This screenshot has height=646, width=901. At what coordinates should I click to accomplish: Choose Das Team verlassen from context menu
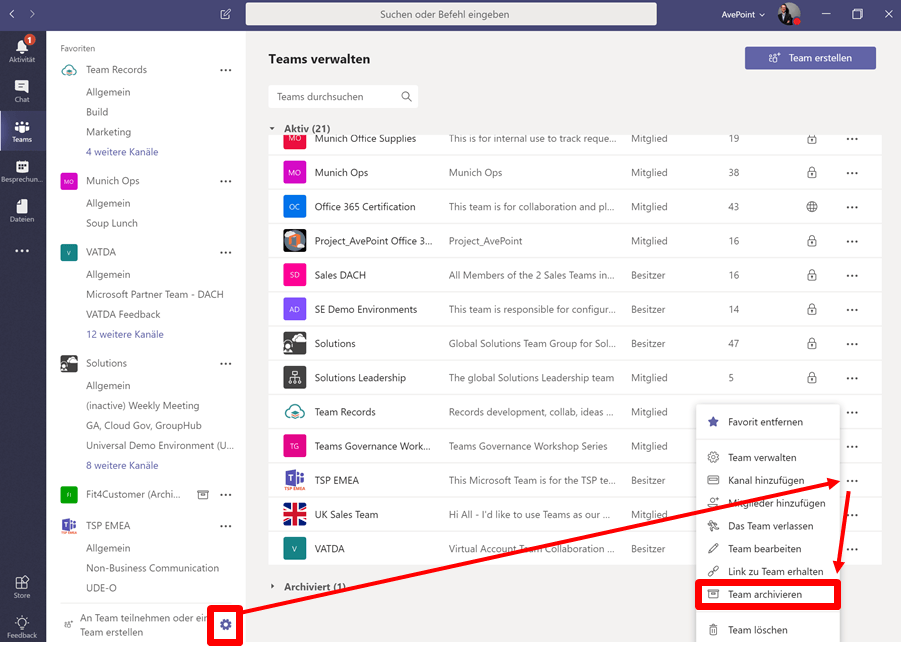[x=768, y=526]
